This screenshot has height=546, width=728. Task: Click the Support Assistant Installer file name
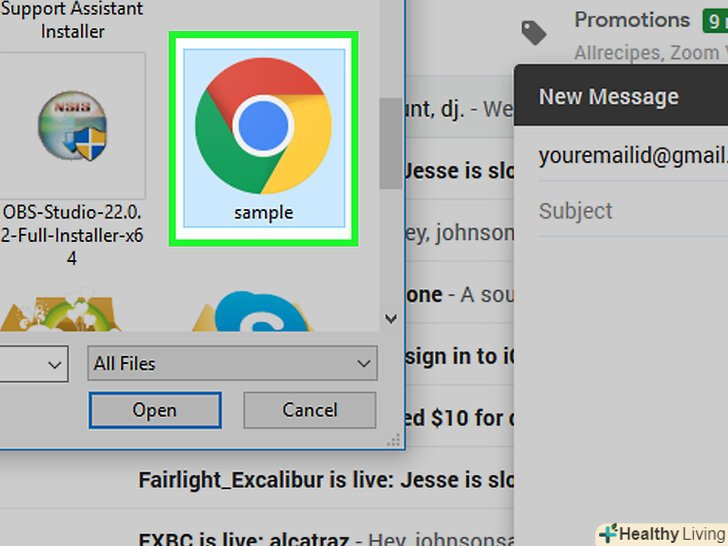point(72,20)
